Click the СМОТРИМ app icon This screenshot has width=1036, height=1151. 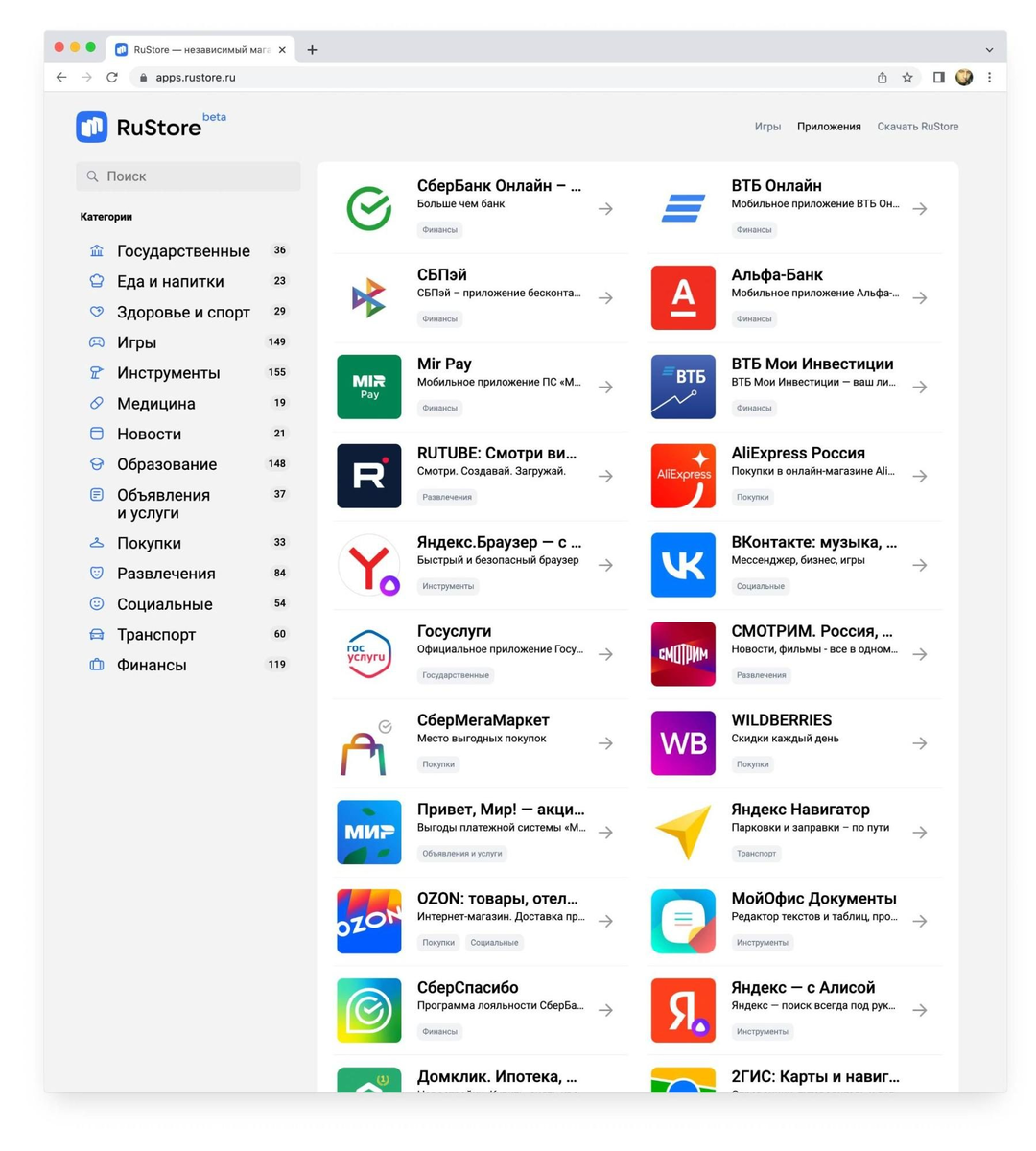683,654
